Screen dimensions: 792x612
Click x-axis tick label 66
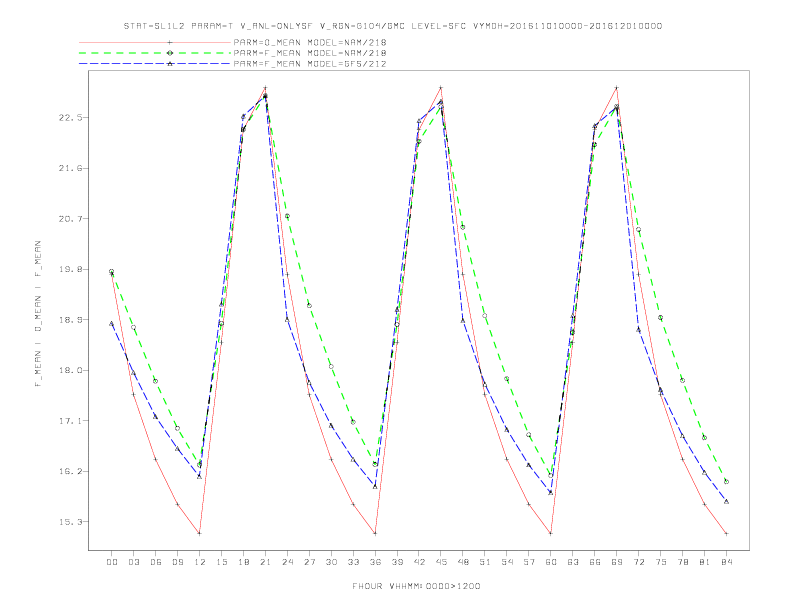tap(595, 562)
